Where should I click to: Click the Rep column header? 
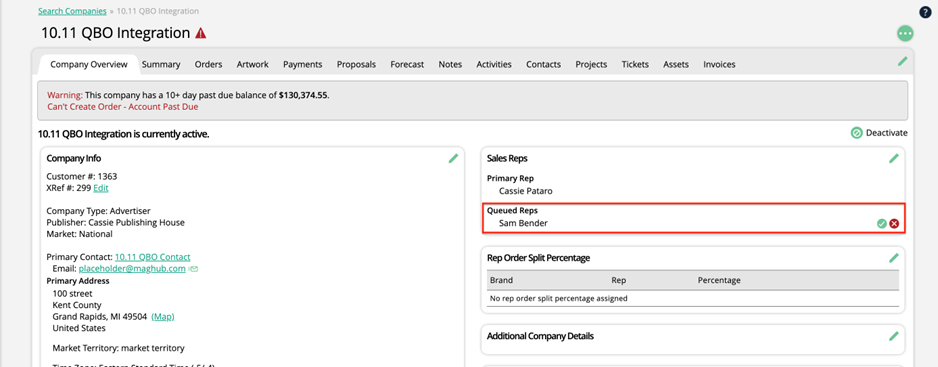pos(619,280)
